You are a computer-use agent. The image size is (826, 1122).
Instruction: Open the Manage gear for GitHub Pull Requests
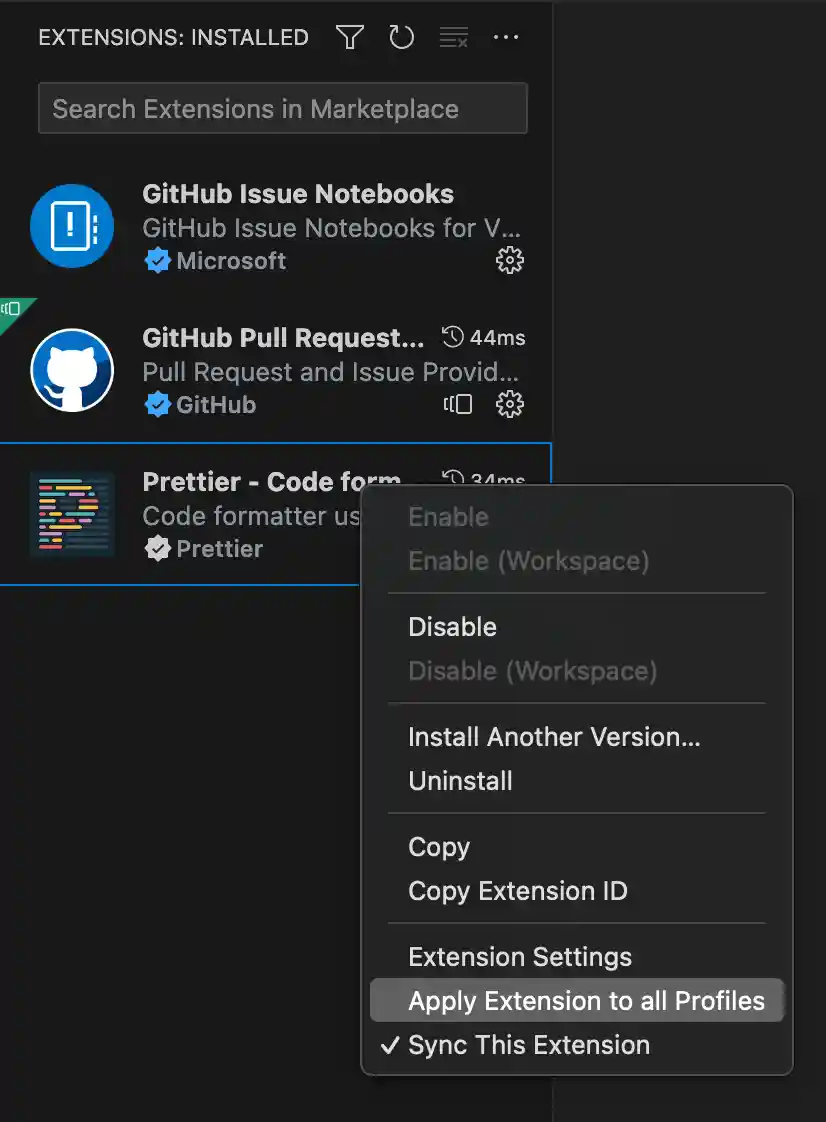(509, 404)
